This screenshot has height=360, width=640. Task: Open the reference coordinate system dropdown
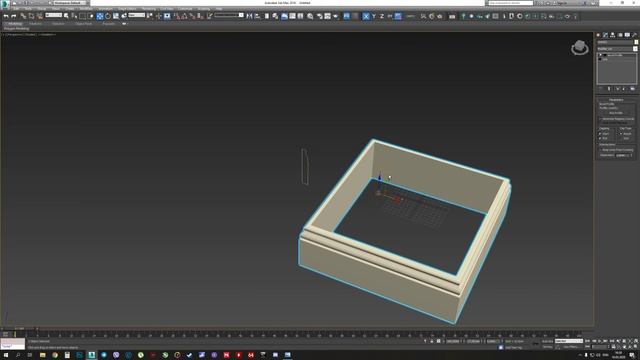point(136,16)
